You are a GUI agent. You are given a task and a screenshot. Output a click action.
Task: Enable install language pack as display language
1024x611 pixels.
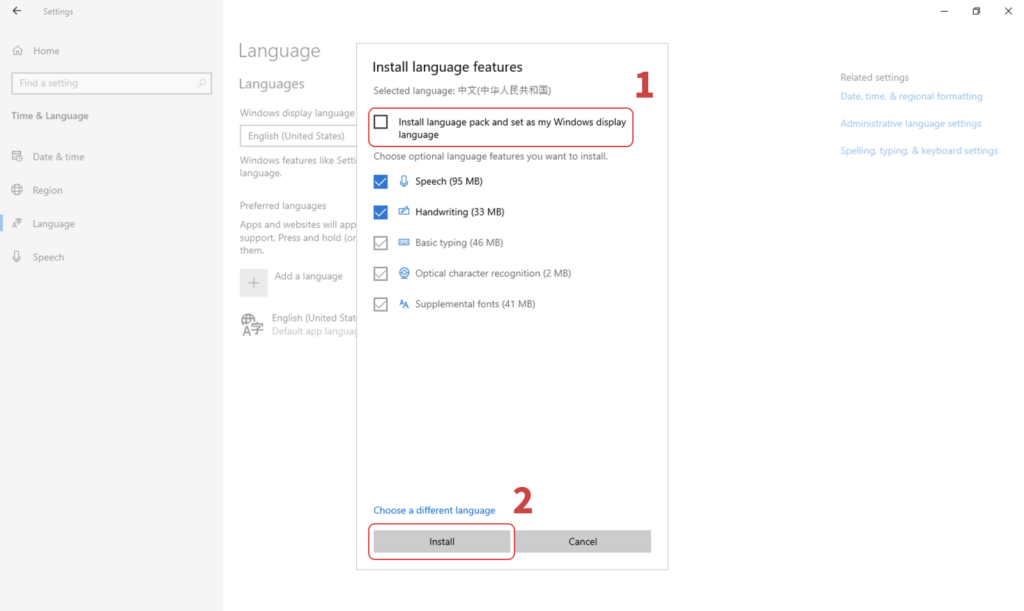[381, 122]
